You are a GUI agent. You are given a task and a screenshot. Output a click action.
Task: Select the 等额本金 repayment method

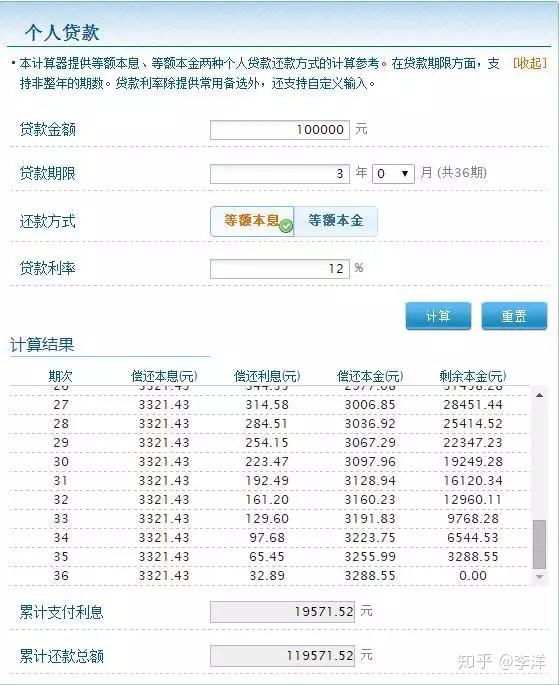click(335, 221)
